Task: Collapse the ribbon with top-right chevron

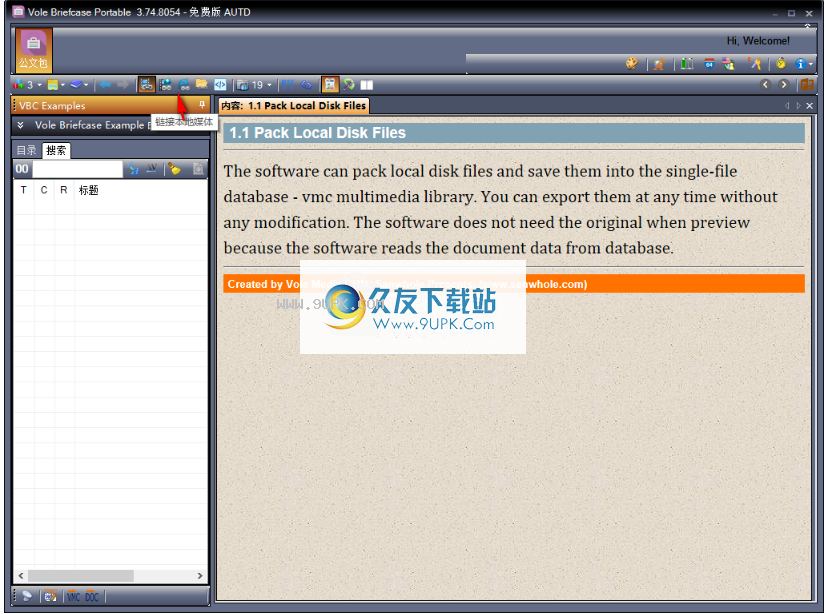Action: [807, 25]
